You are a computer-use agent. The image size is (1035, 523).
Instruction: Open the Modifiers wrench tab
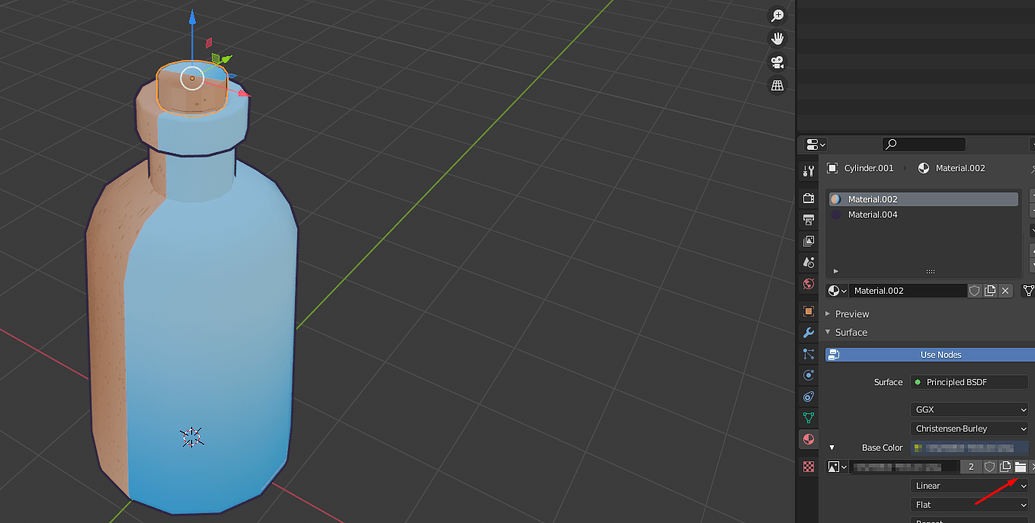[x=809, y=332]
